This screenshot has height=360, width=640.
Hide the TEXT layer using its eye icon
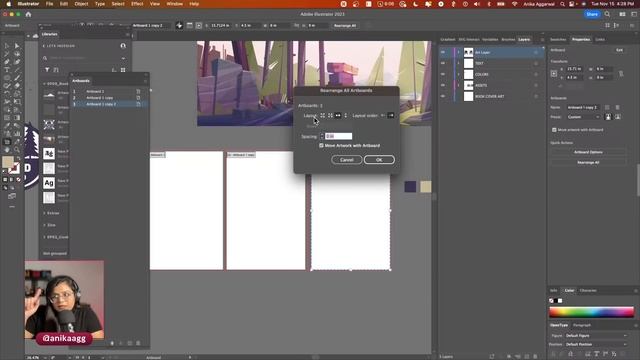(443, 63)
